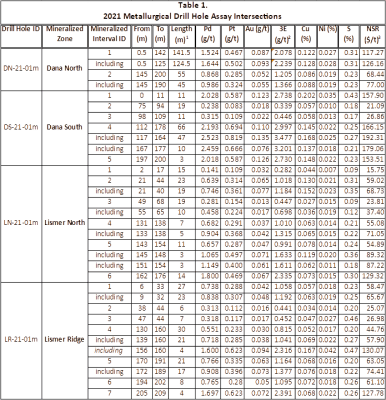Click the 'Ni (%)' column header
The image size is (386, 400).
327,29
